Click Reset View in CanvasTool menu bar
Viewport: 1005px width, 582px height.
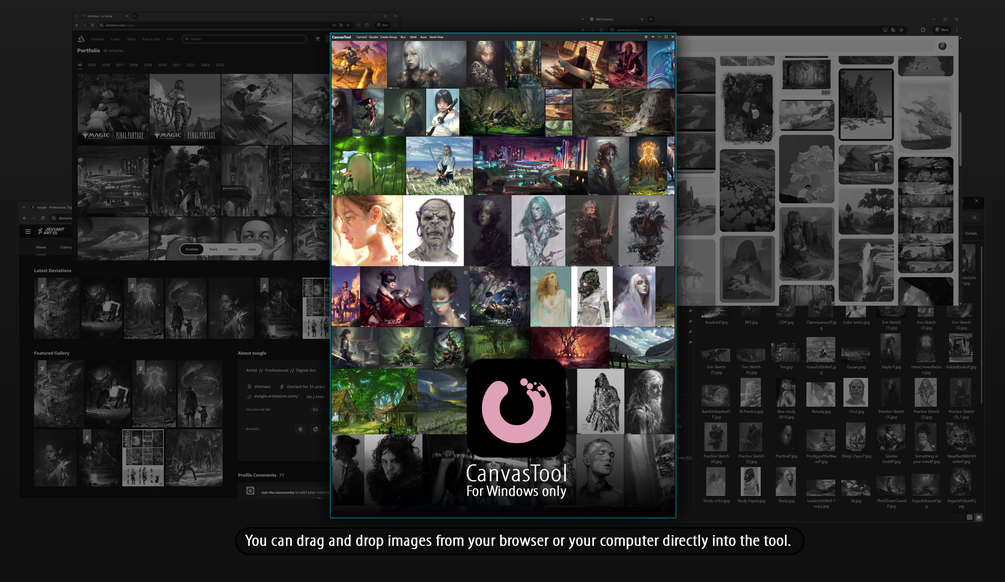coord(436,37)
